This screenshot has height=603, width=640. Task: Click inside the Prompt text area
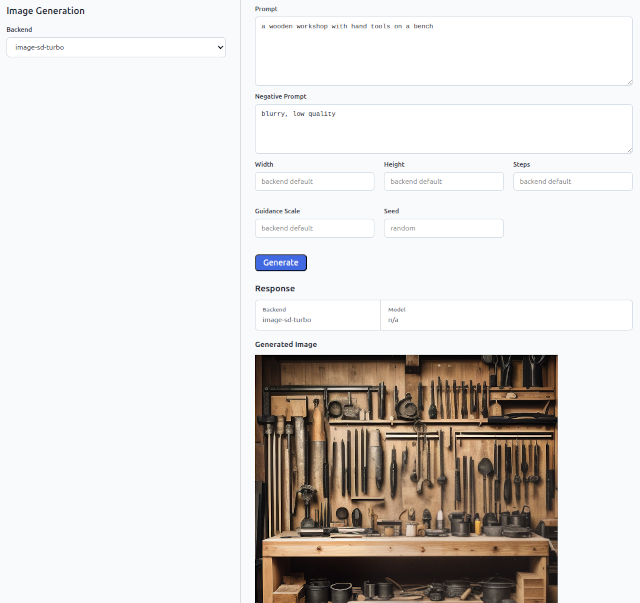[x=444, y=51]
